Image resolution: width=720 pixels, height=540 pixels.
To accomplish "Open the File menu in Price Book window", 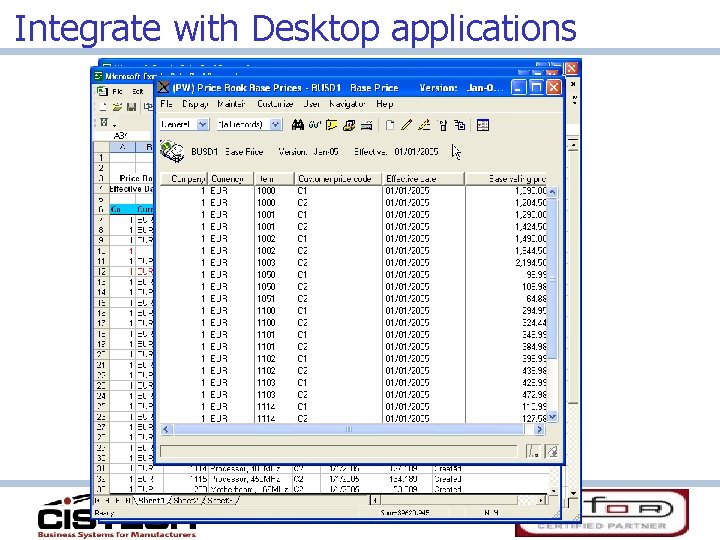I will 166,104.
